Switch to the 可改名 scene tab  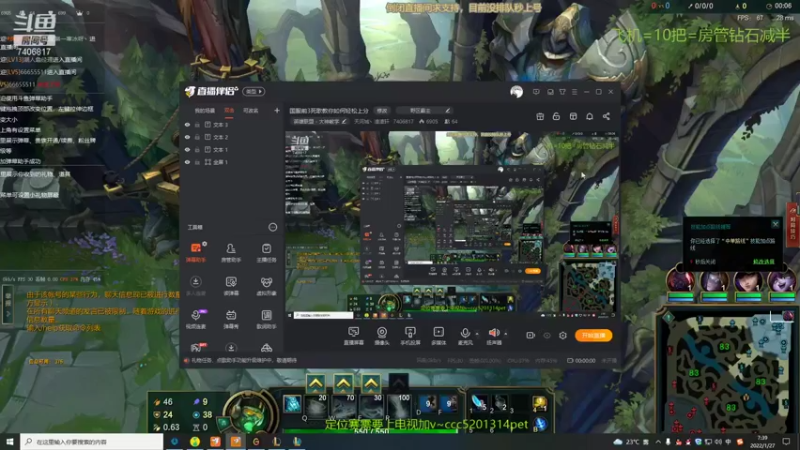click(x=251, y=111)
